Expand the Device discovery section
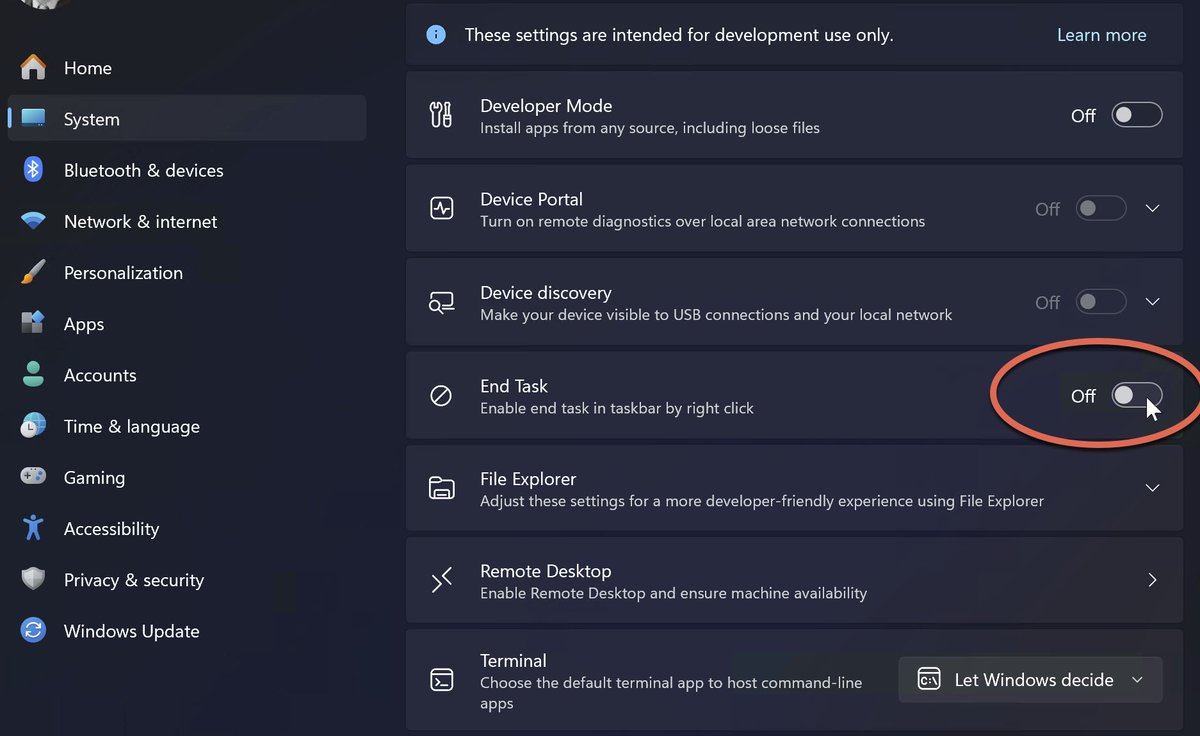Screen dimensions: 1200x736 [1152, 301]
